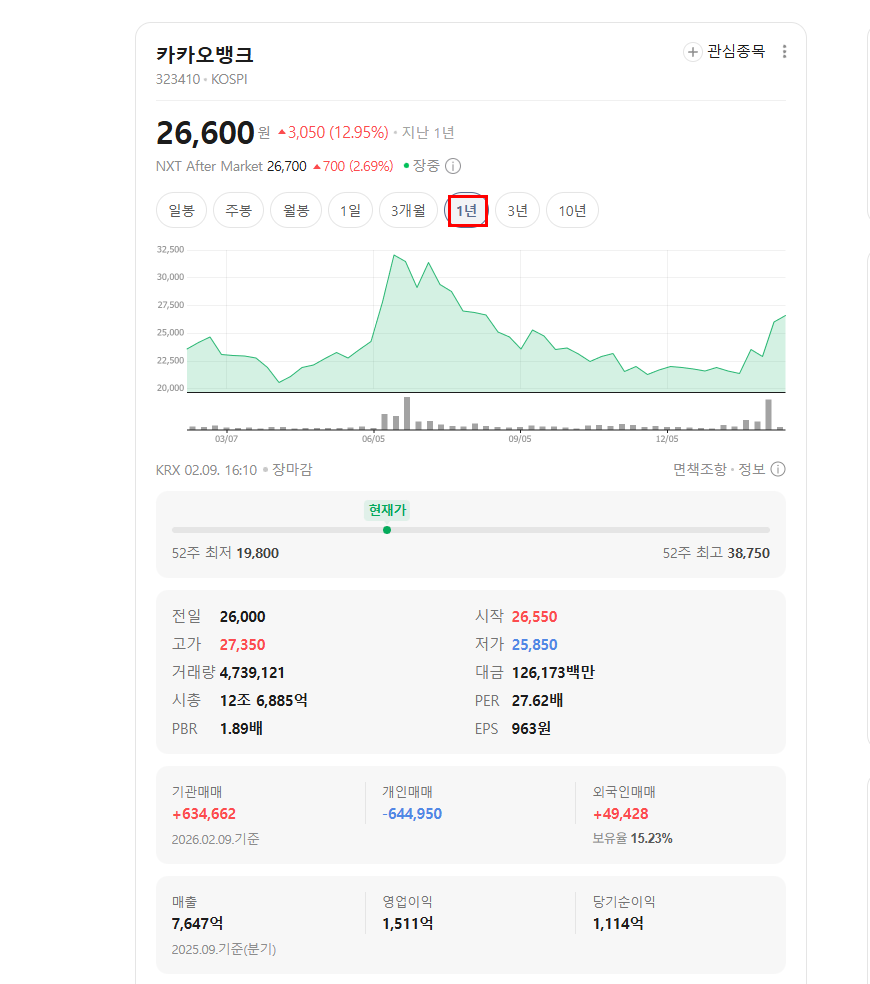Click the 고가 value 27,350

(x=242, y=644)
